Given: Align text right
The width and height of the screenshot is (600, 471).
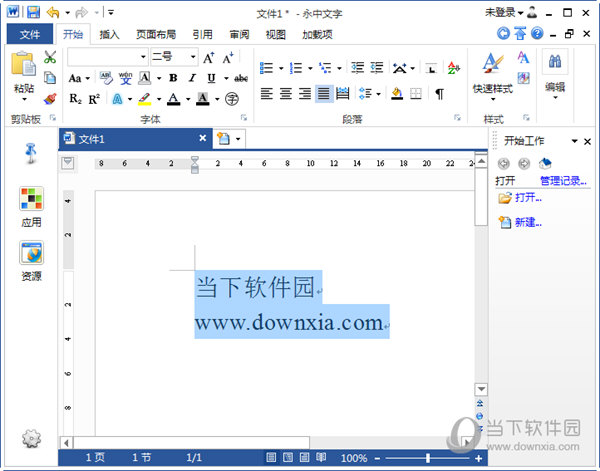Looking at the screenshot, I should tap(305, 93).
